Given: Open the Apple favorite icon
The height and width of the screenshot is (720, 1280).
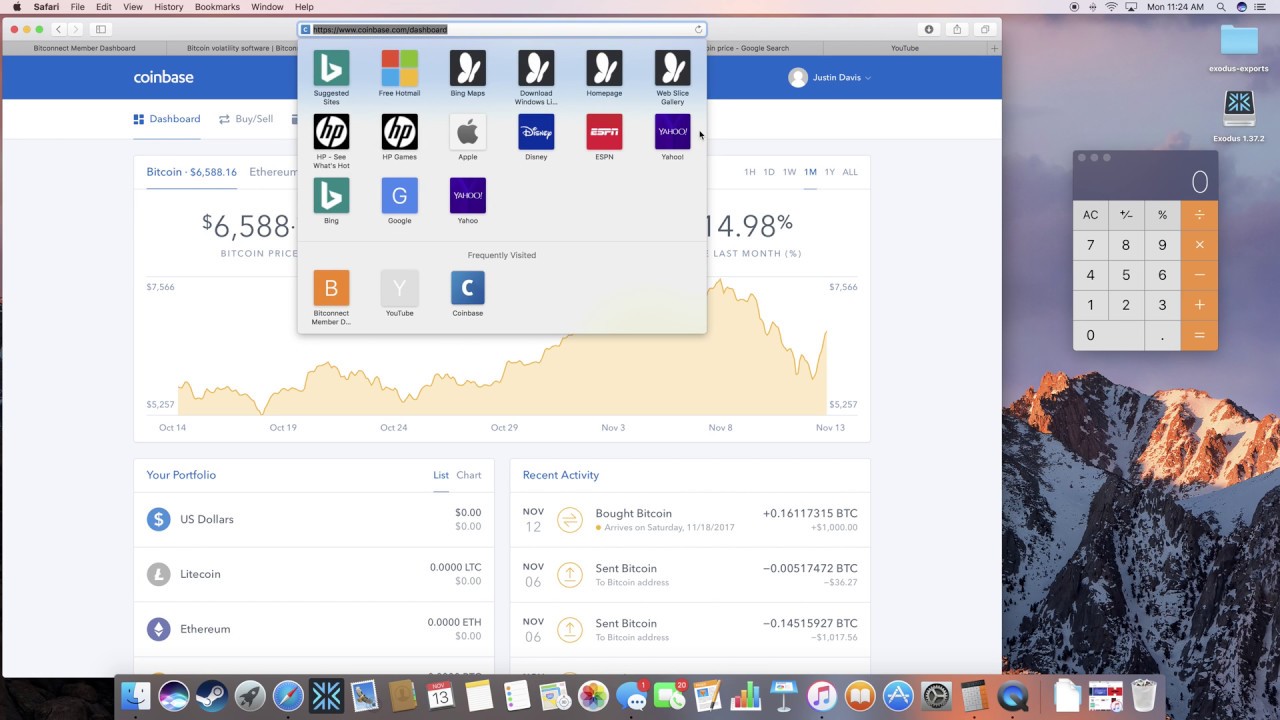Looking at the screenshot, I should (468, 132).
